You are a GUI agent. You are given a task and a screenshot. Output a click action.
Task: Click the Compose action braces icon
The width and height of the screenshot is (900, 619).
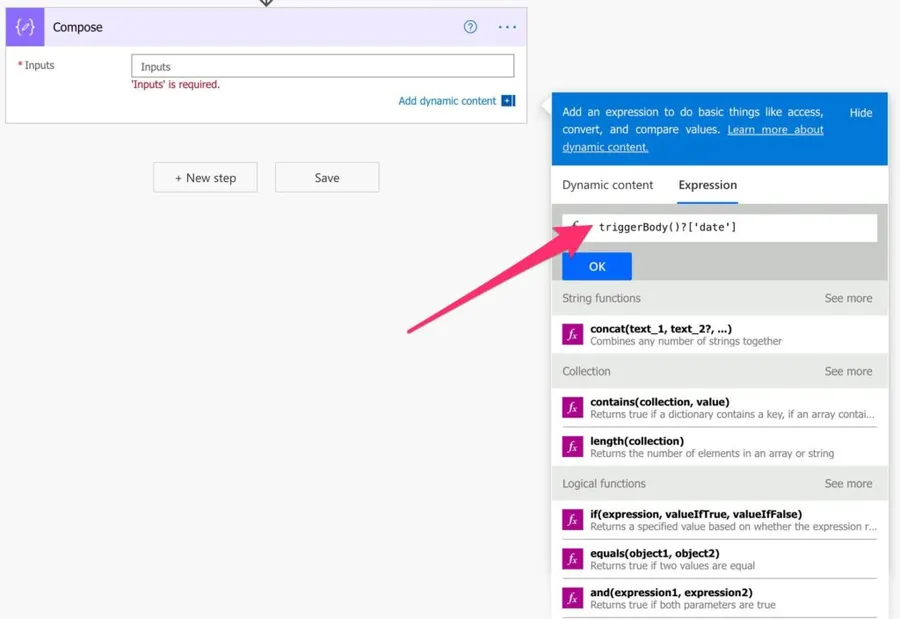pos(25,27)
